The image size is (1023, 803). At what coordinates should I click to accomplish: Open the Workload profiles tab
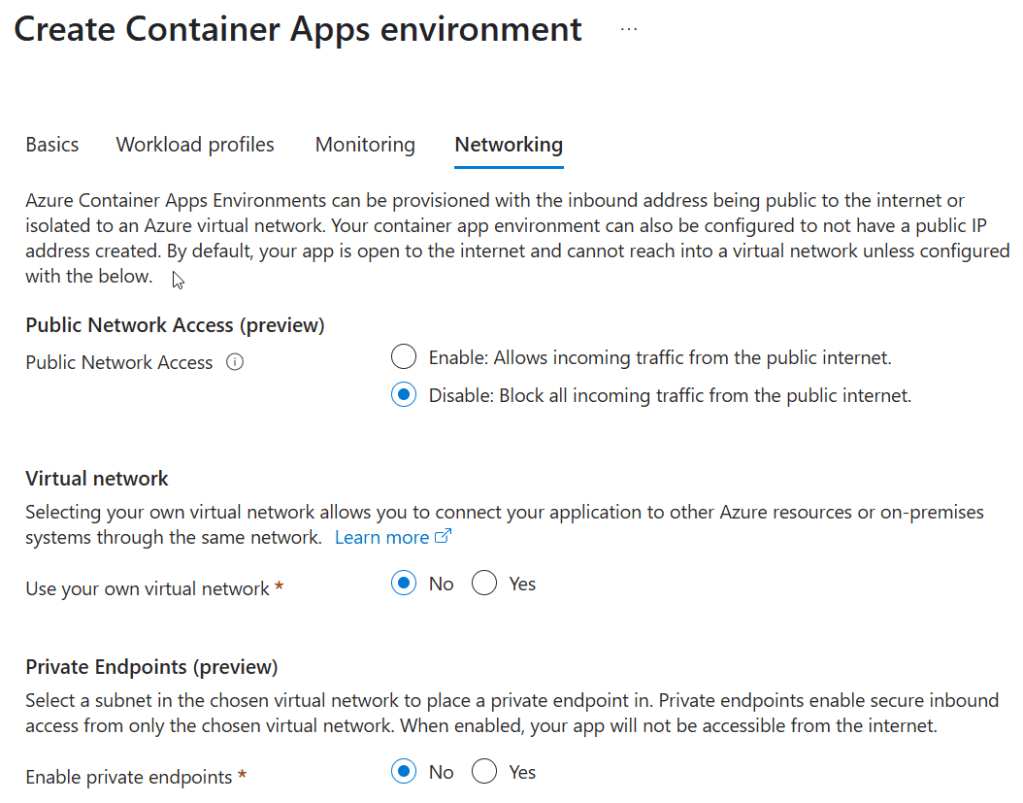[x=194, y=144]
